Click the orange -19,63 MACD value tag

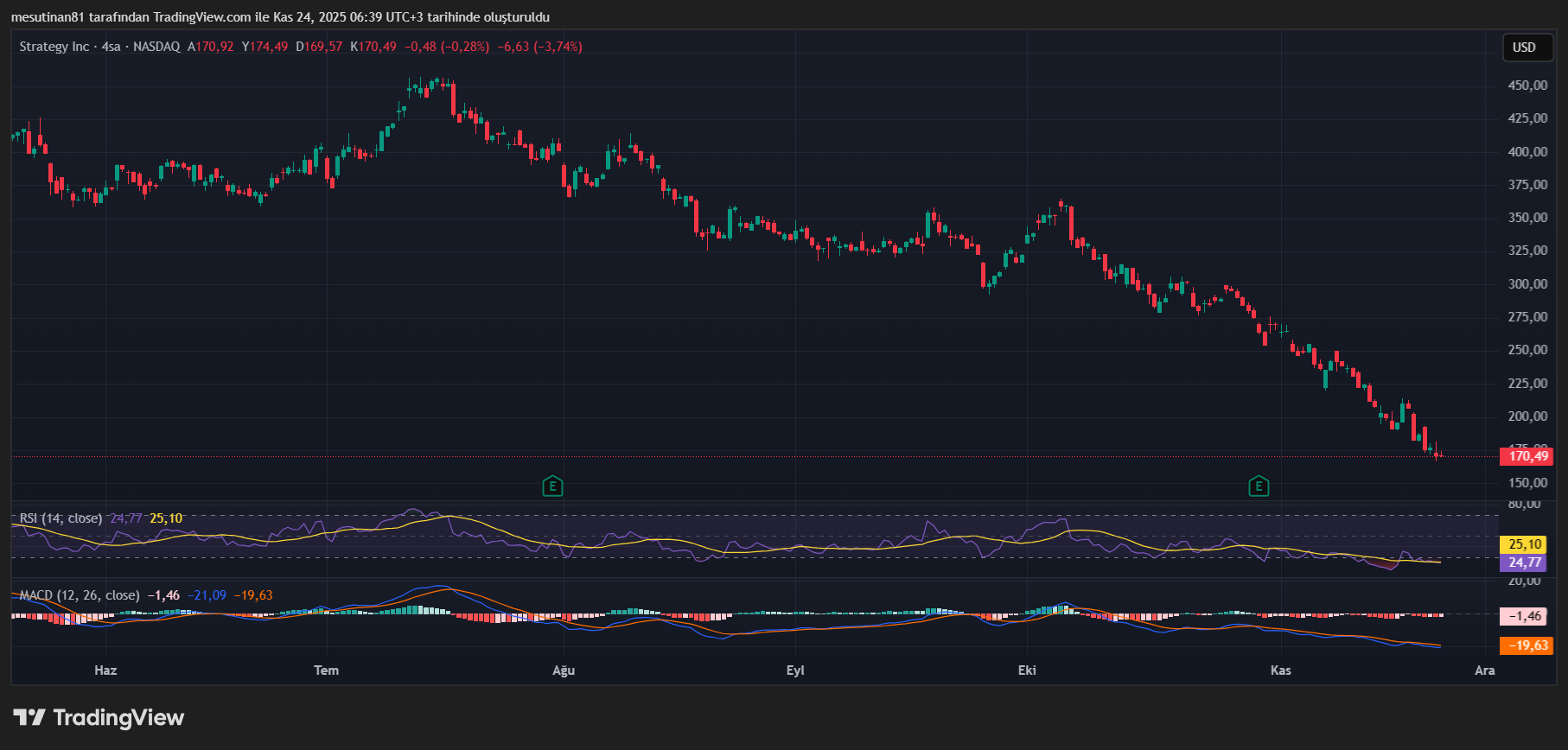click(1527, 645)
